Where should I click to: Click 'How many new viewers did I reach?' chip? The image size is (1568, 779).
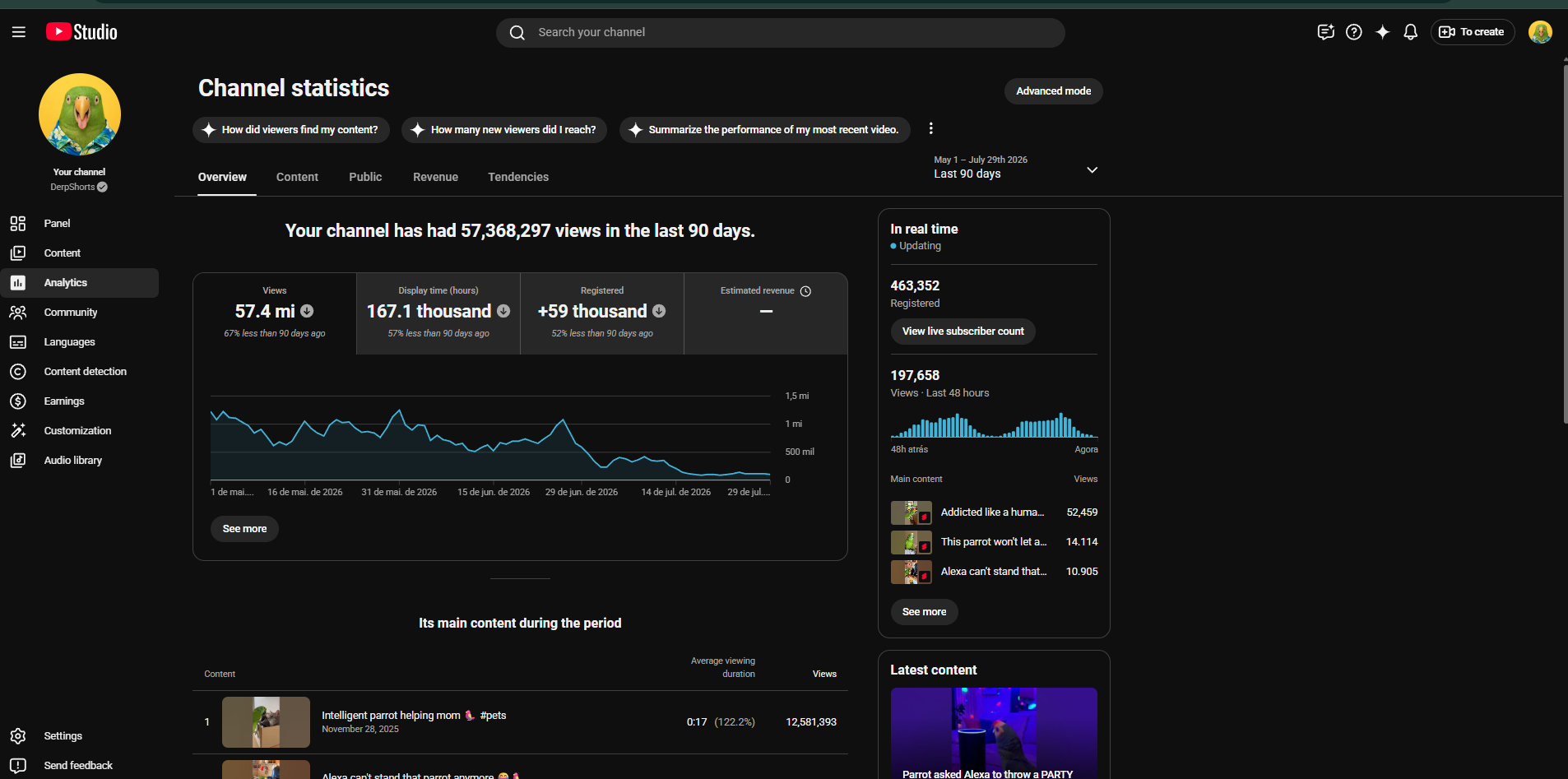tap(504, 130)
